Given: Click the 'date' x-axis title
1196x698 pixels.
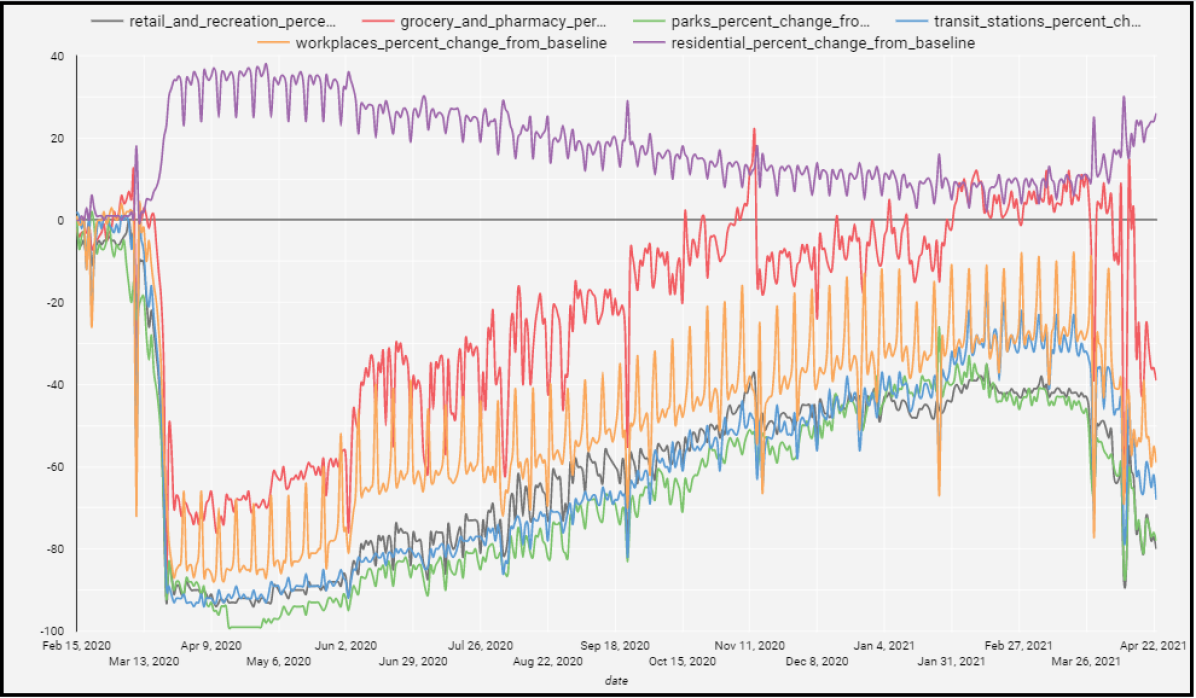Looking at the screenshot, I should click(x=615, y=680).
